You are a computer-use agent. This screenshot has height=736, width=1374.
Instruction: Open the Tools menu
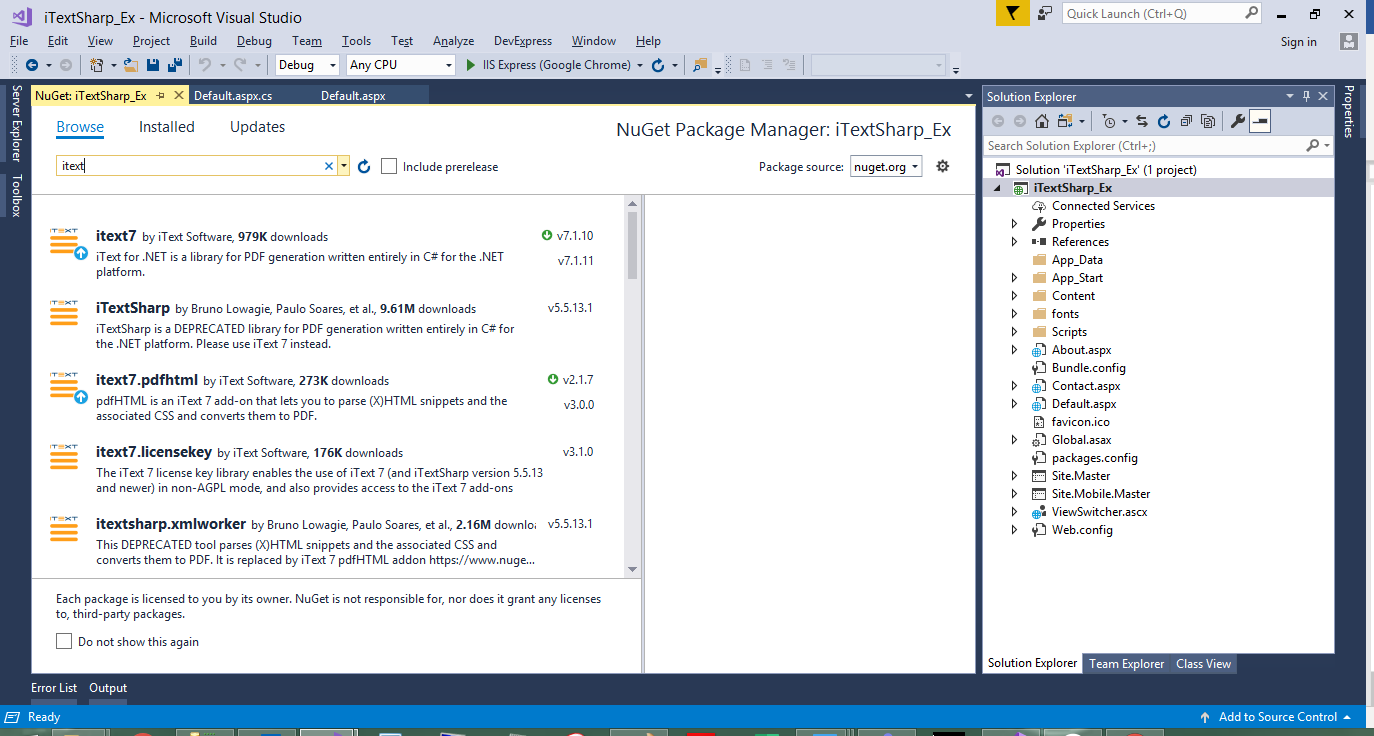pos(356,41)
